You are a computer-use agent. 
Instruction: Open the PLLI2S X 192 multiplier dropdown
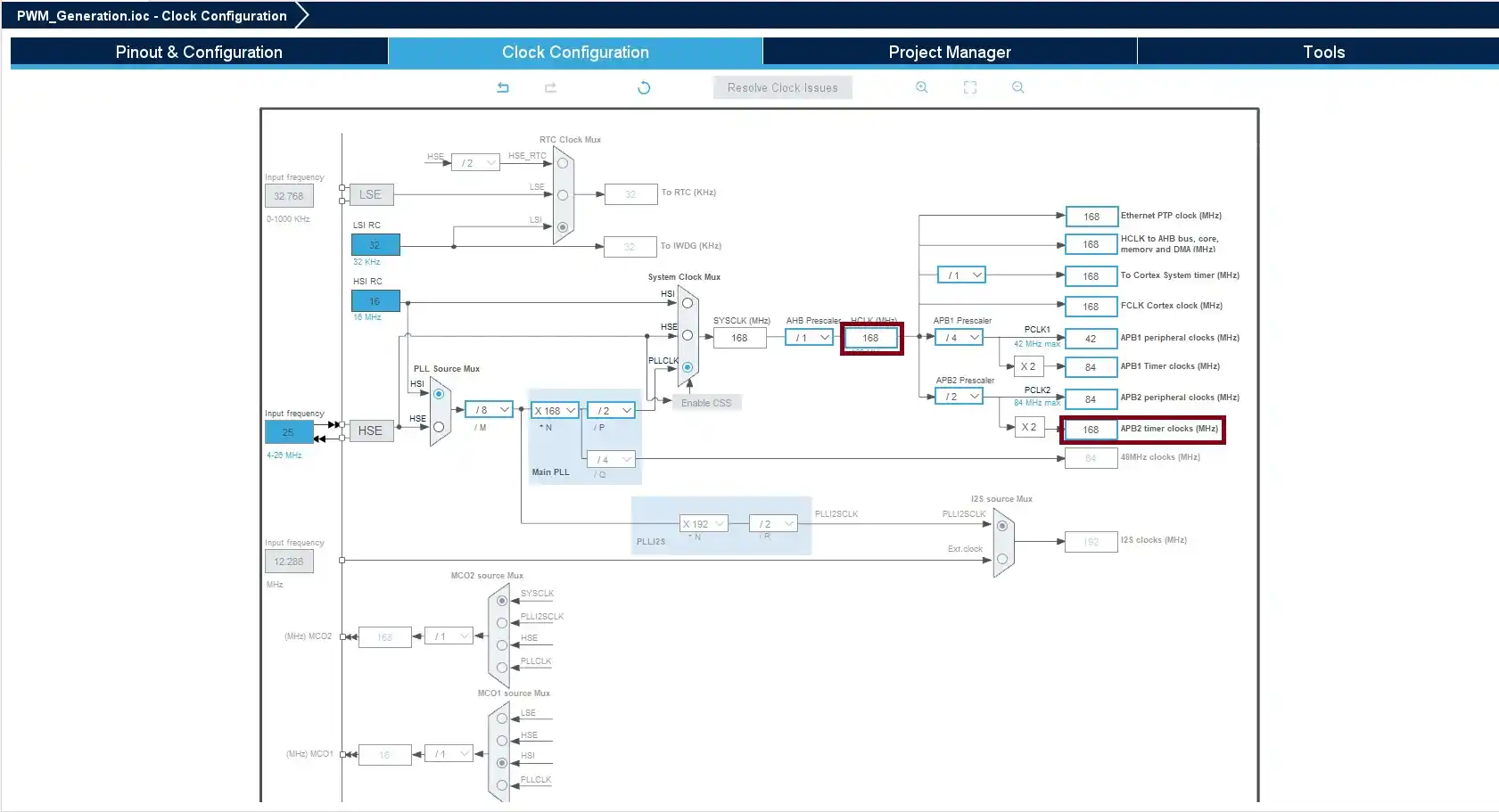[x=704, y=524]
